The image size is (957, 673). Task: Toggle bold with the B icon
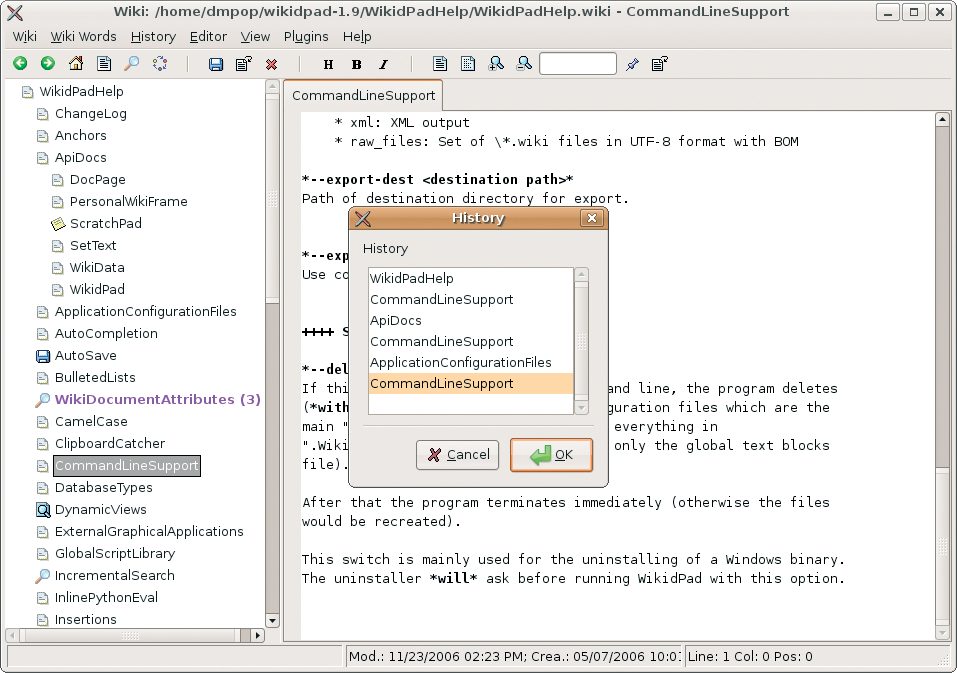[356, 65]
